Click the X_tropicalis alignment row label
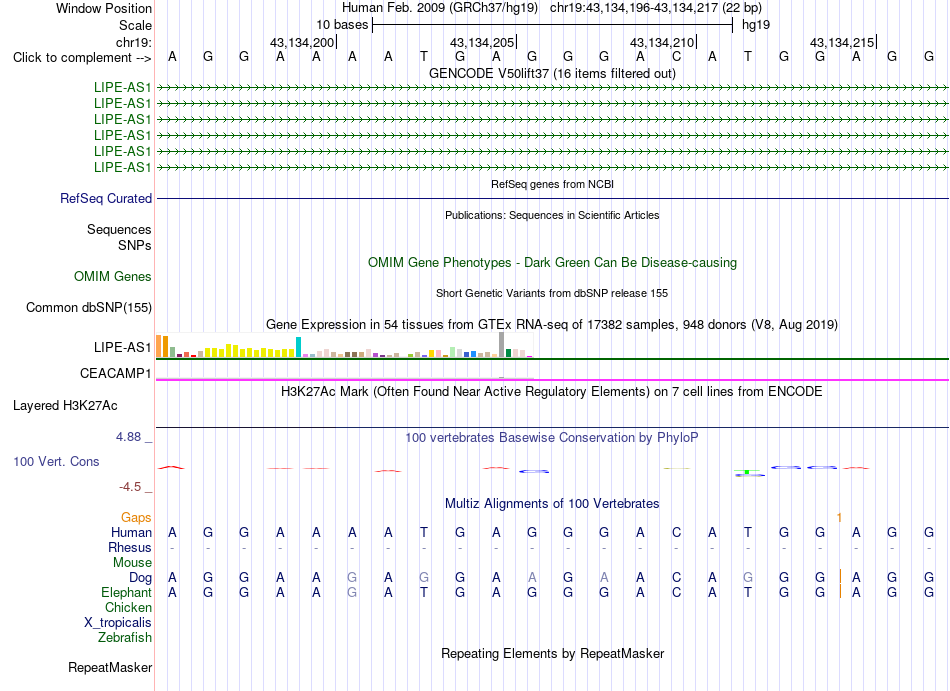The image size is (950, 691). pyautogui.click(x=118, y=623)
